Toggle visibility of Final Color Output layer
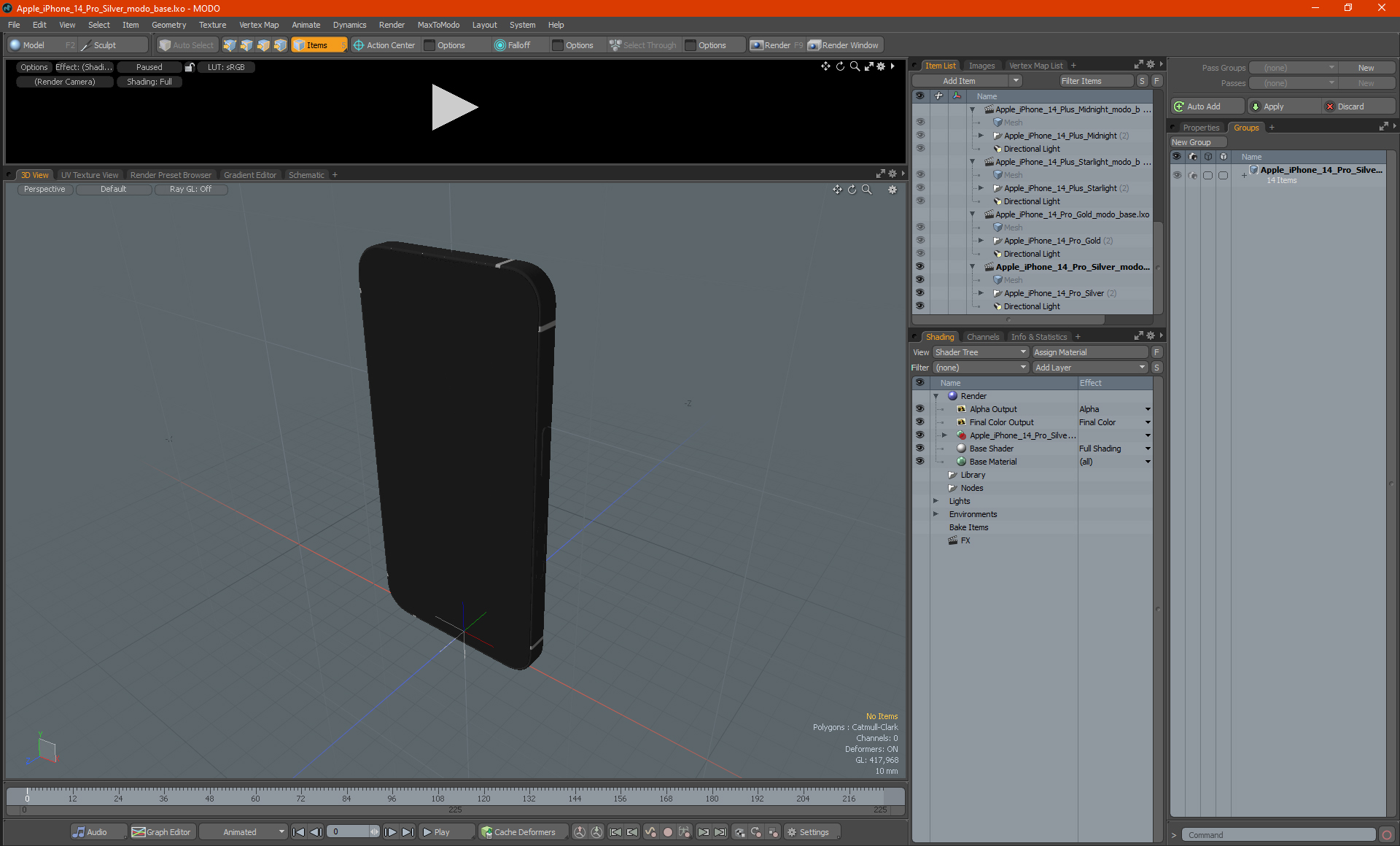 click(920, 422)
